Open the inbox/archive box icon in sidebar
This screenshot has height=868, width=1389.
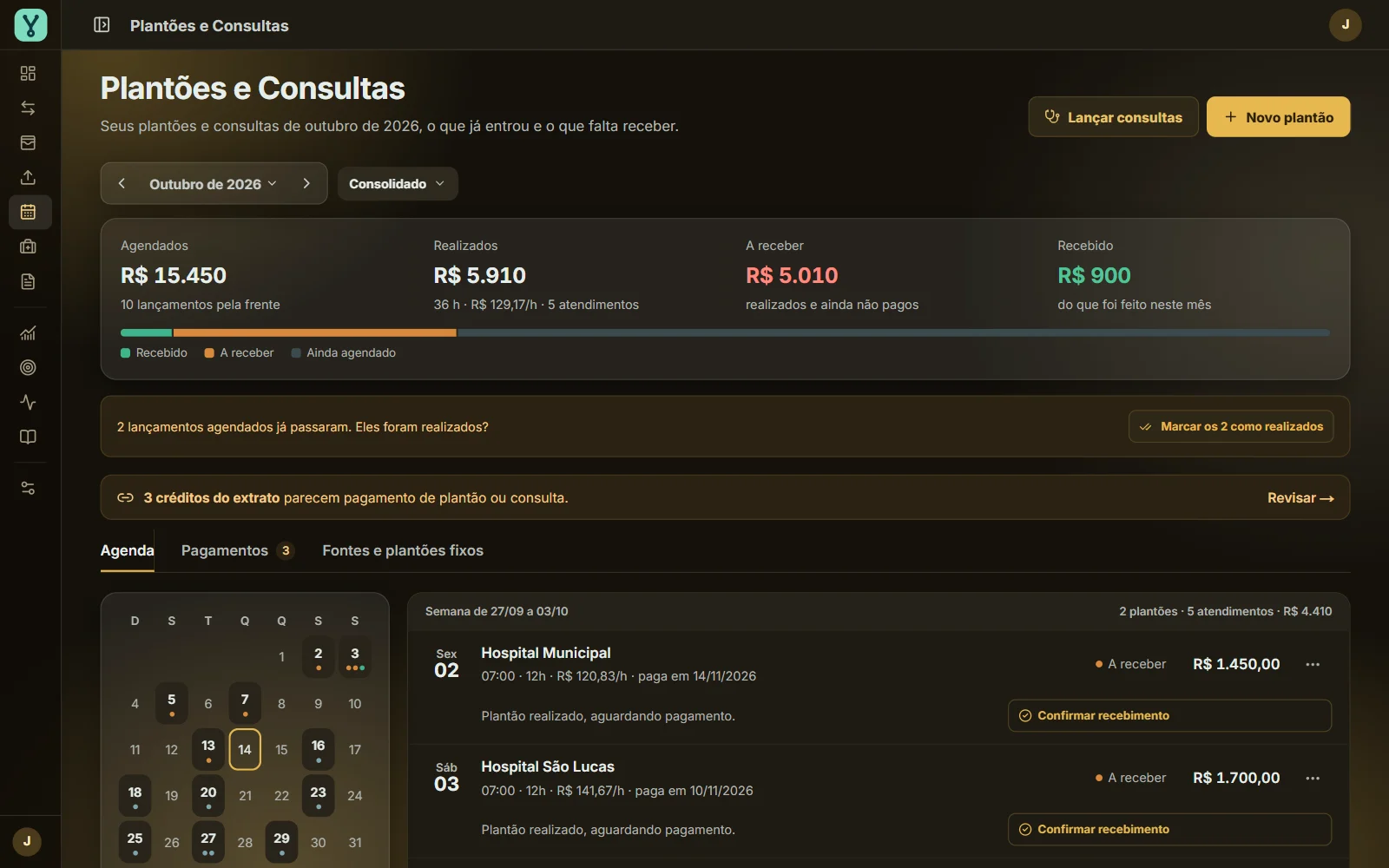[x=28, y=142]
